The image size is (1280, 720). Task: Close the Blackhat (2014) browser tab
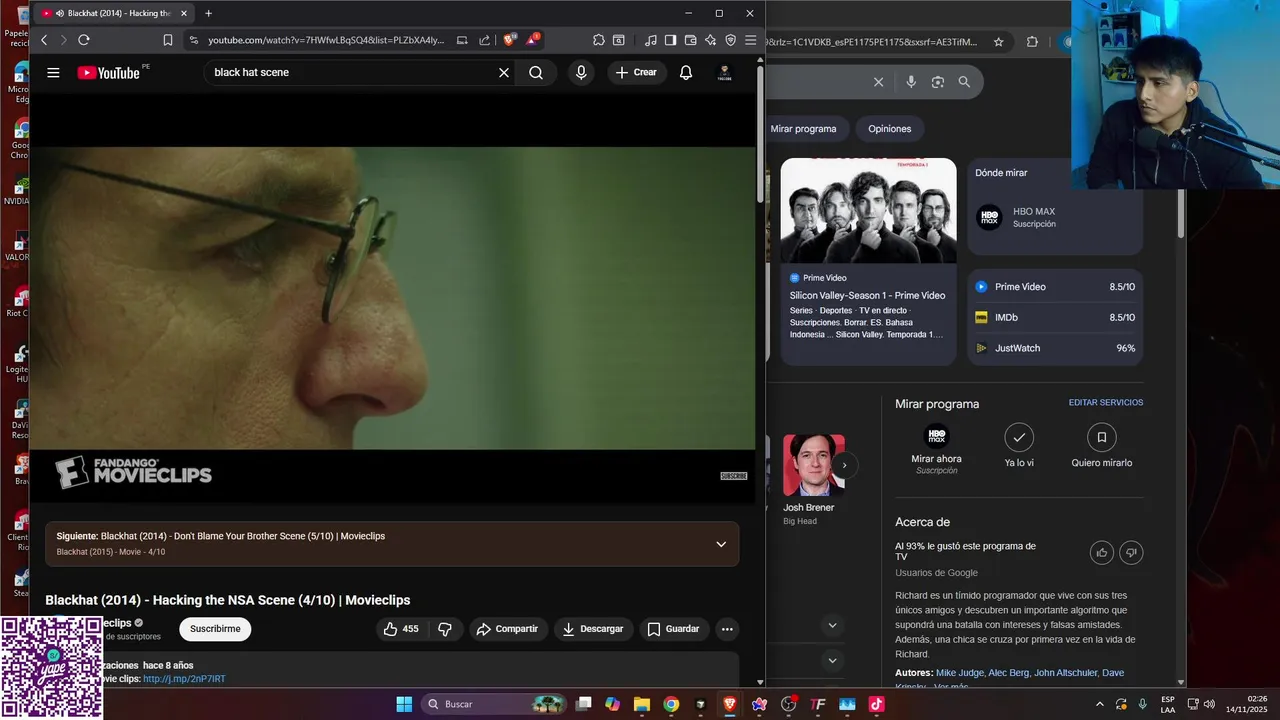point(183,13)
